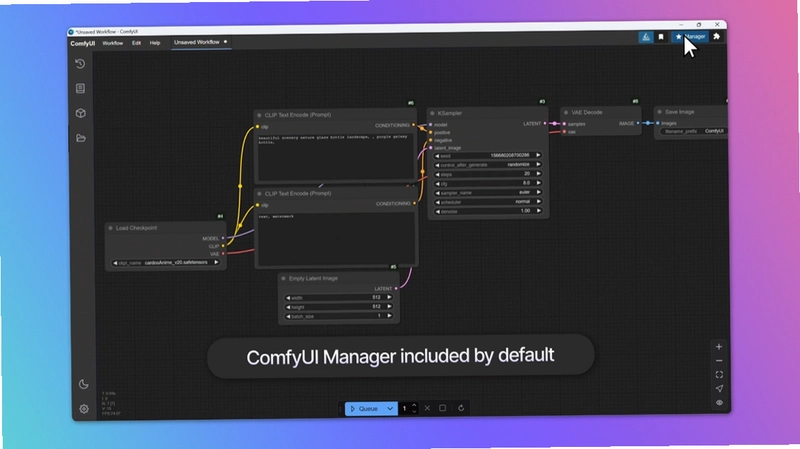
Task: Toggle dark theme with moon icon
Action: coord(84,384)
